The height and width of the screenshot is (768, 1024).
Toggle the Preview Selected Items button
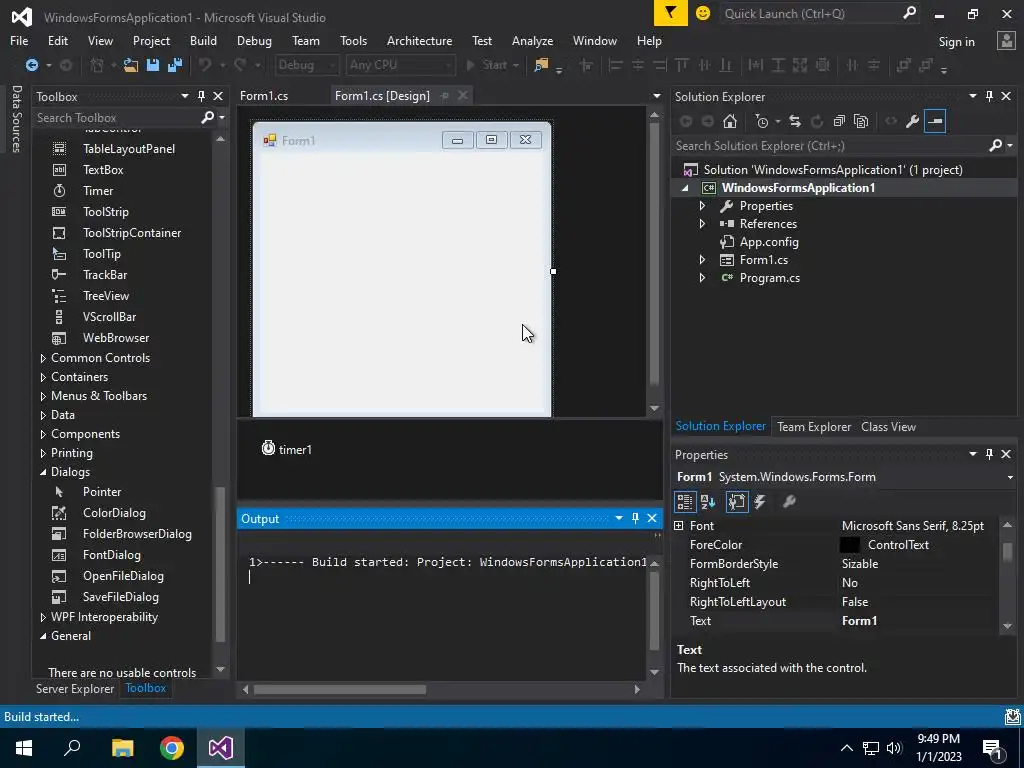(x=935, y=121)
